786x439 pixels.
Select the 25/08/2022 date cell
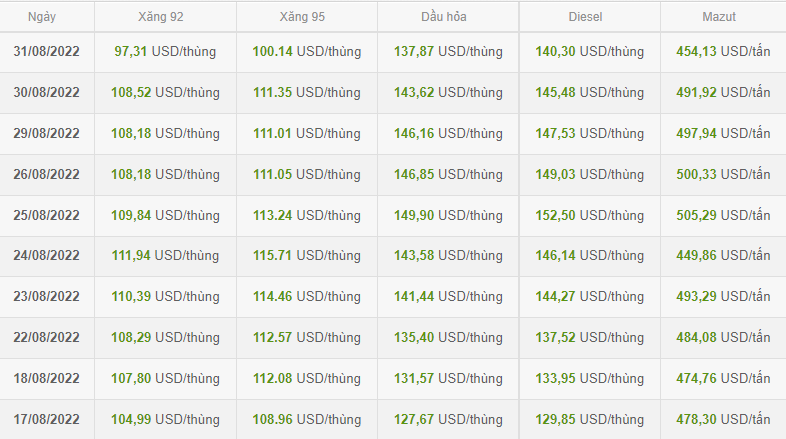[48, 215]
